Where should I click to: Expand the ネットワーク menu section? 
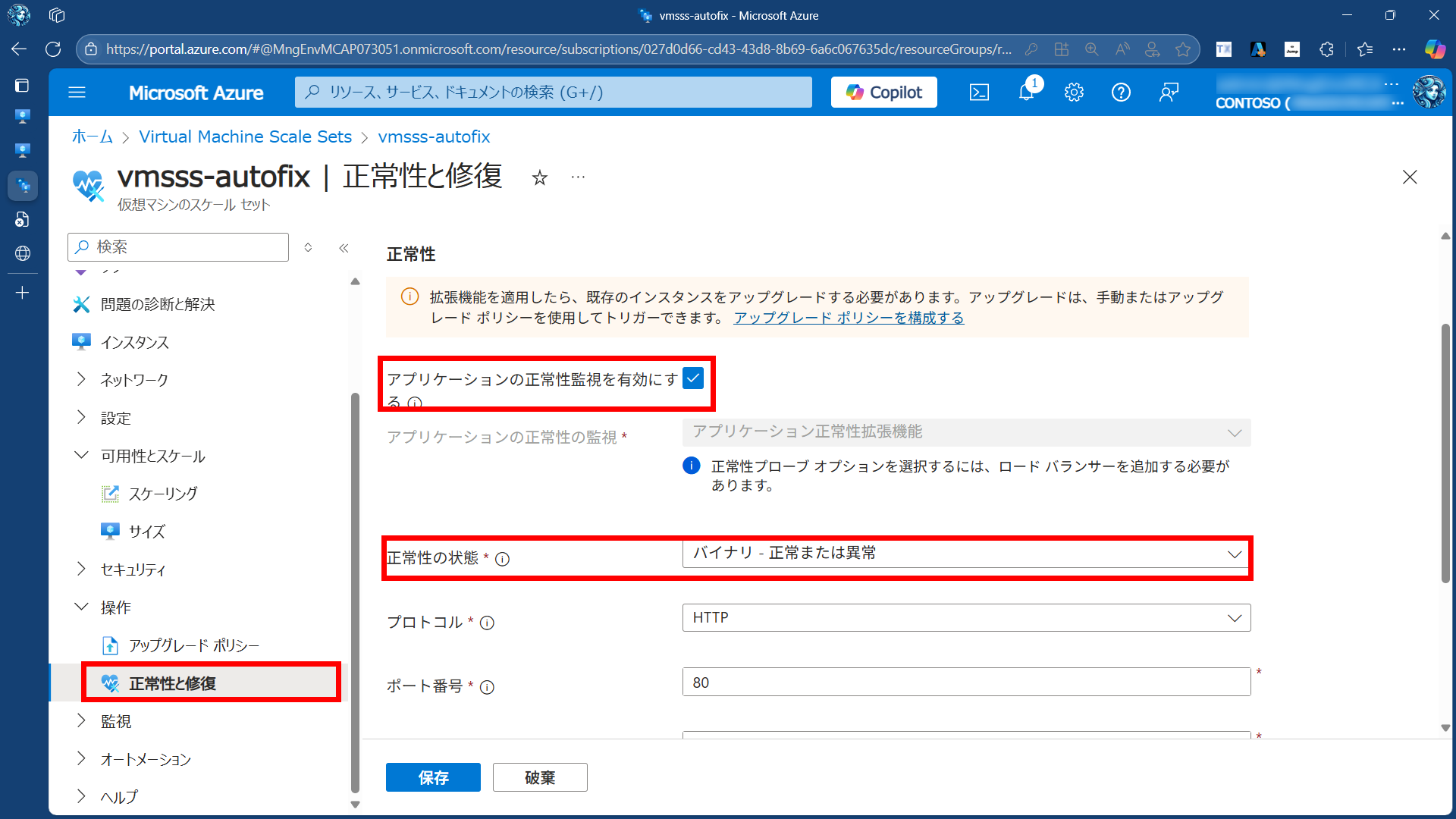pyautogui.click(x=134, y=380)
